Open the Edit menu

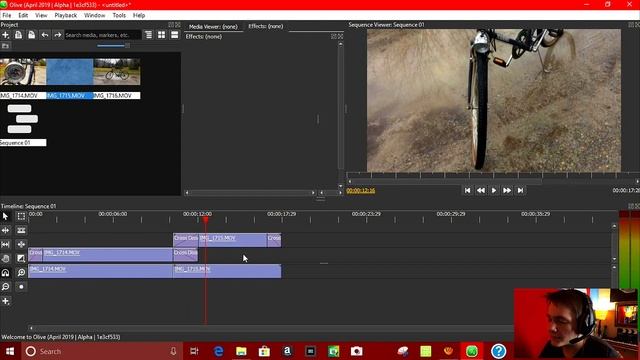[x=23, y=15]
